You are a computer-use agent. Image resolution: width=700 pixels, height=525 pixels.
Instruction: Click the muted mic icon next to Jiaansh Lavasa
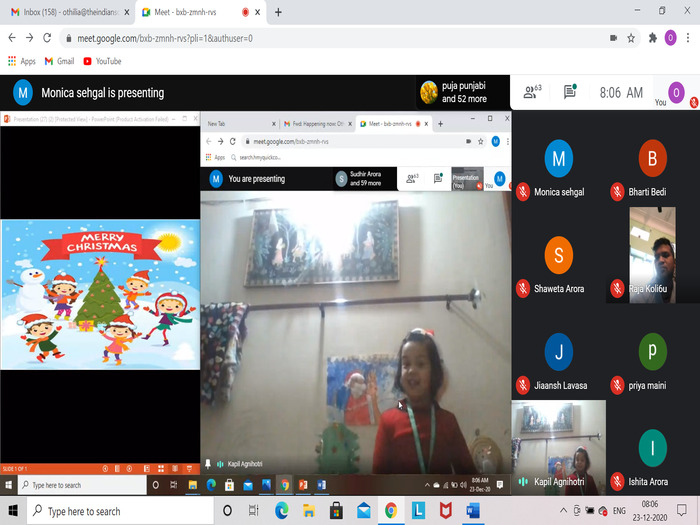point(522,385)
